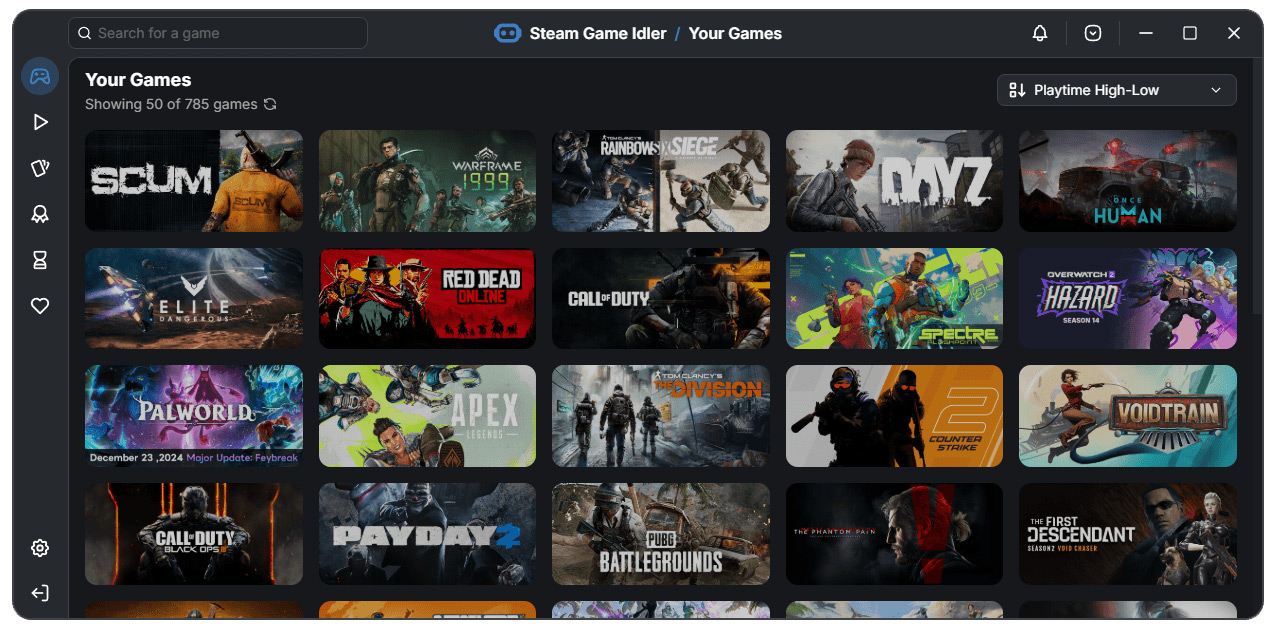Click the Showing 50 of 785 games text
Viewport: 1276px width, 629px height.
pyautogui.click(x=171, y=104)
